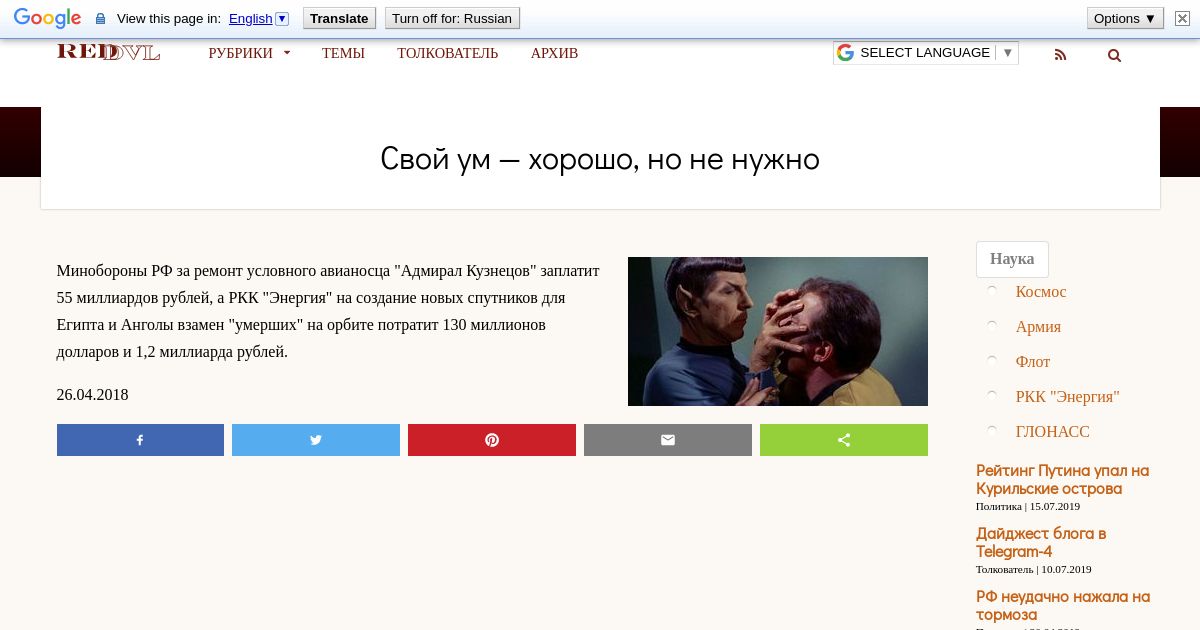Open the РКК "Энергия" tag link
The height and width of the screenshot is (630, 1200).
tap(1067, 396)
